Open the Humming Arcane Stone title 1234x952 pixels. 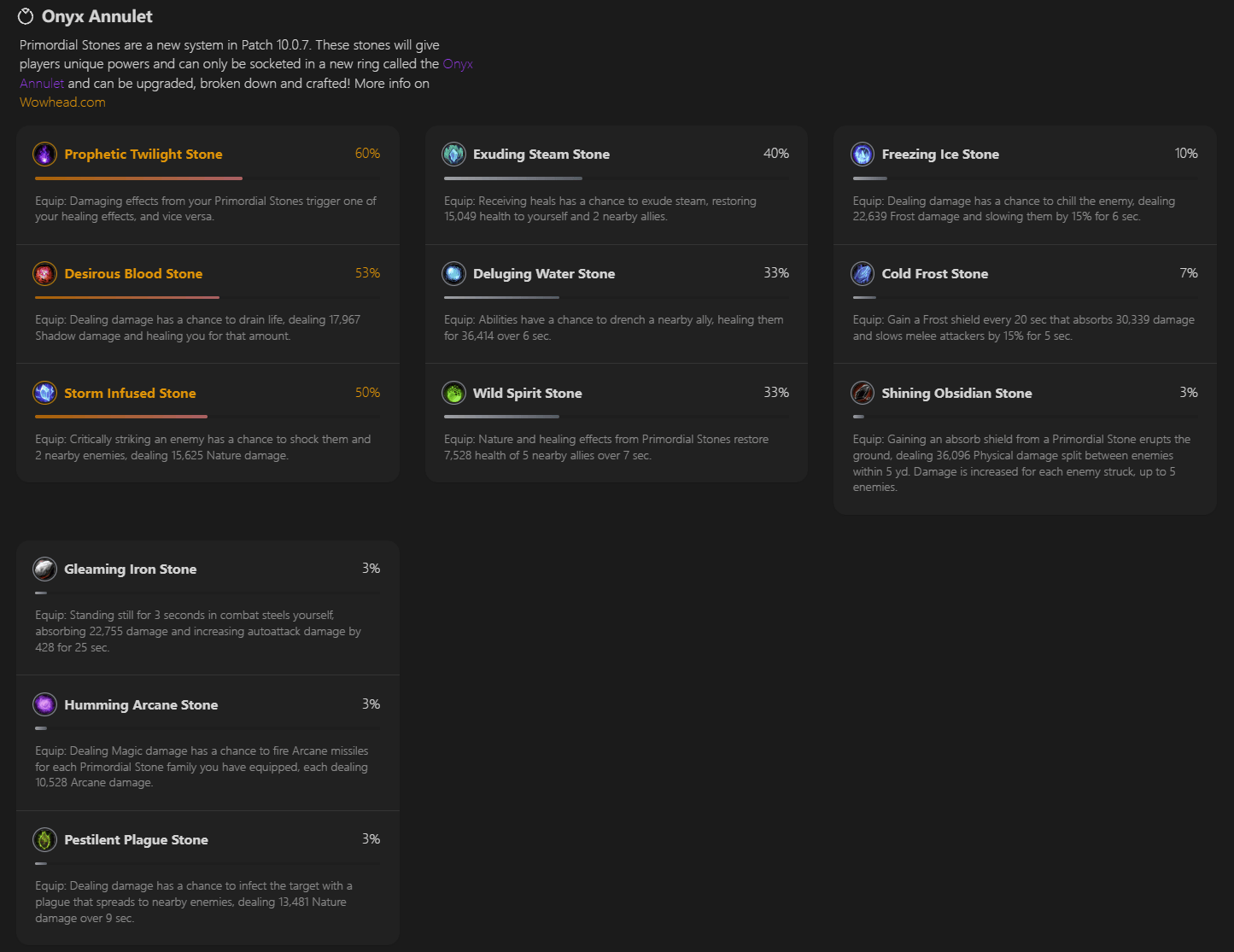[x=141, y=705]
